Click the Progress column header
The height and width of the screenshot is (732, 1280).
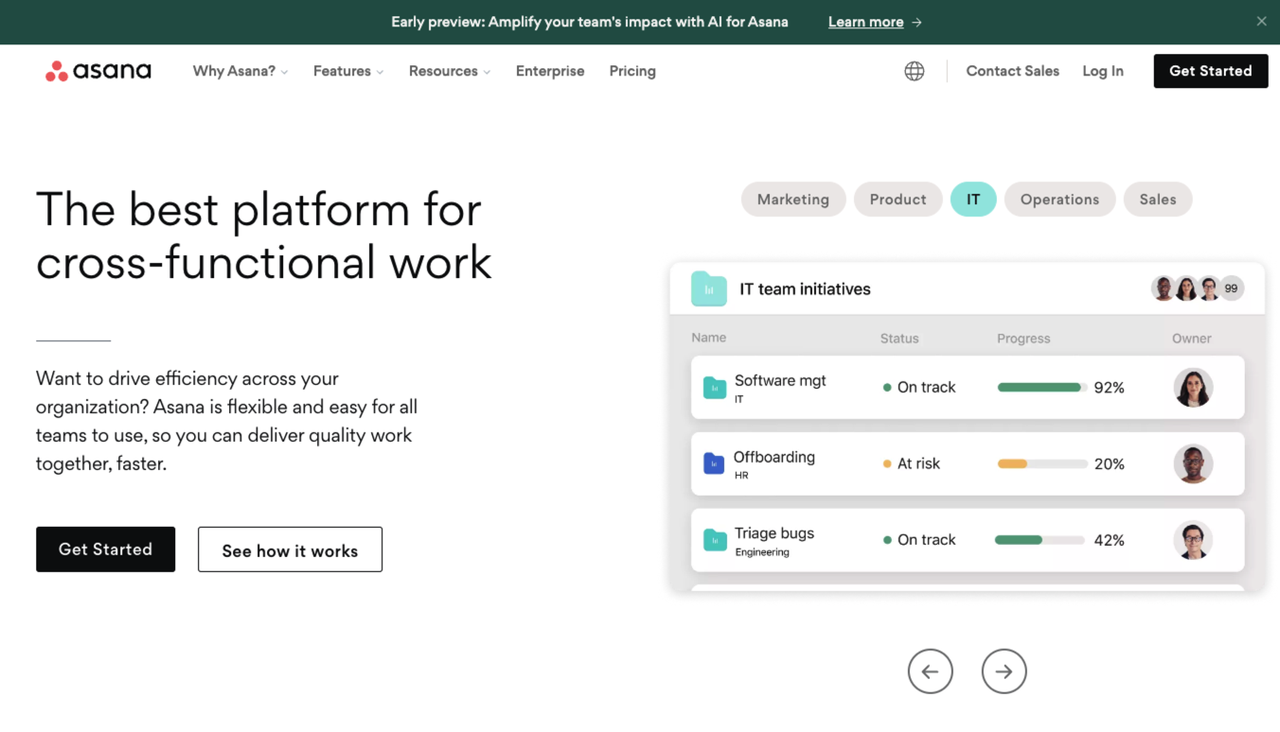tap(1024, 339)
